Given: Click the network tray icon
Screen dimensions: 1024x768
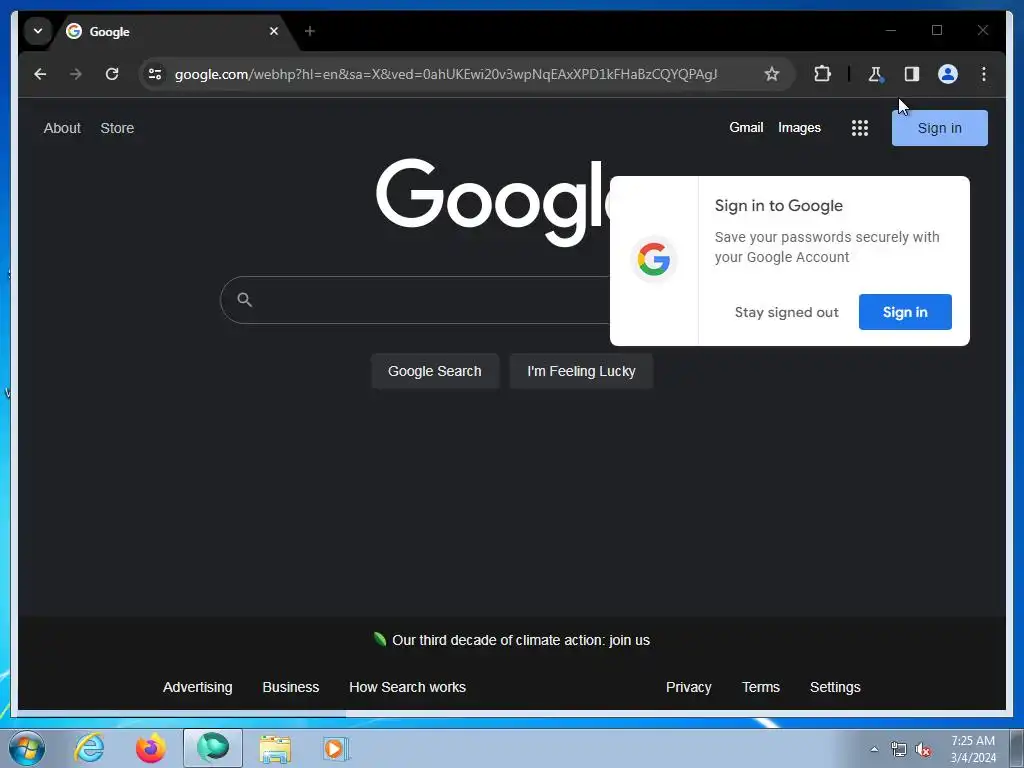Looking at the screenshot, I should (x=899, y=750).
